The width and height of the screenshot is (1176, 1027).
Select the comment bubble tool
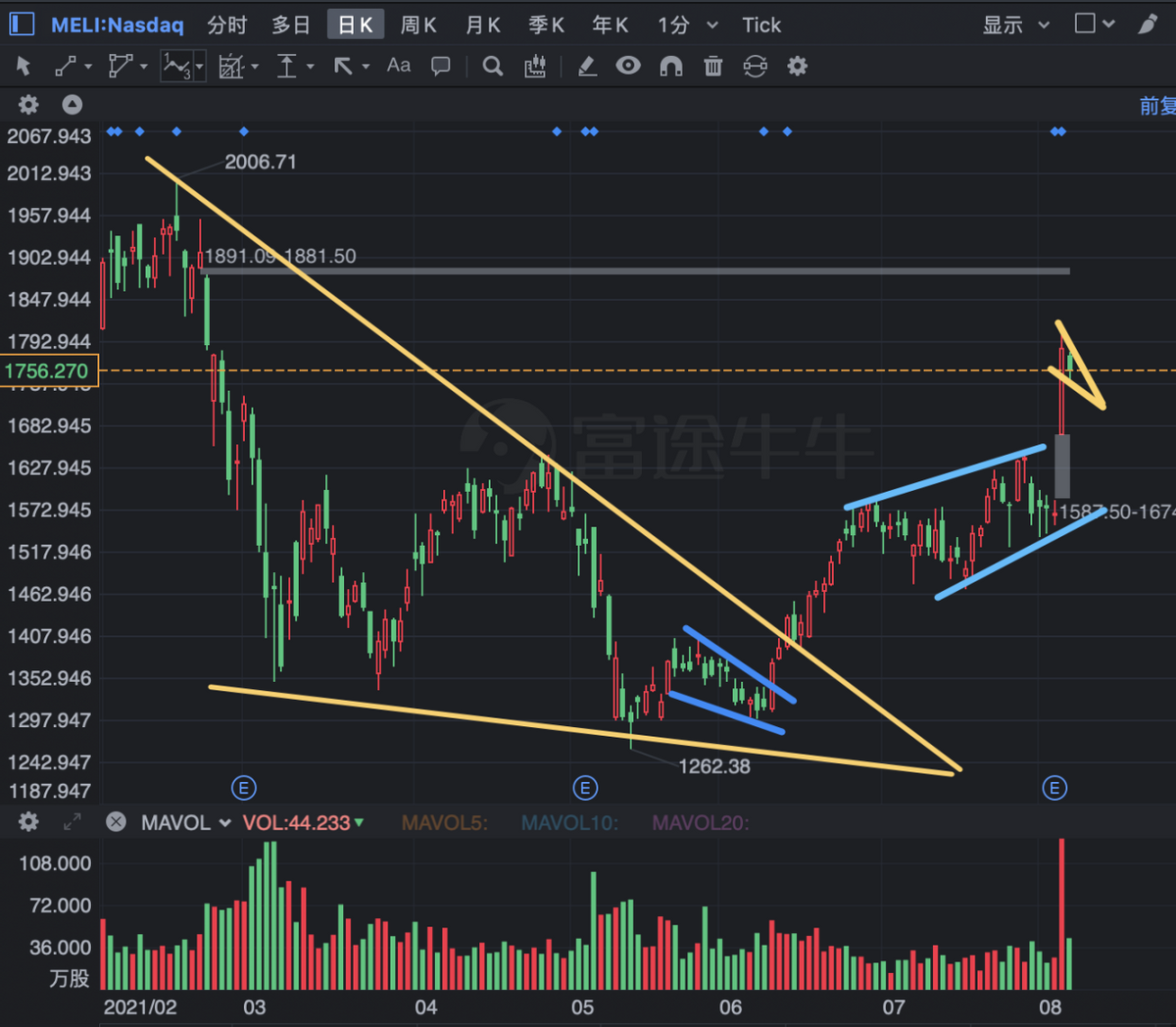coord(441,66)
